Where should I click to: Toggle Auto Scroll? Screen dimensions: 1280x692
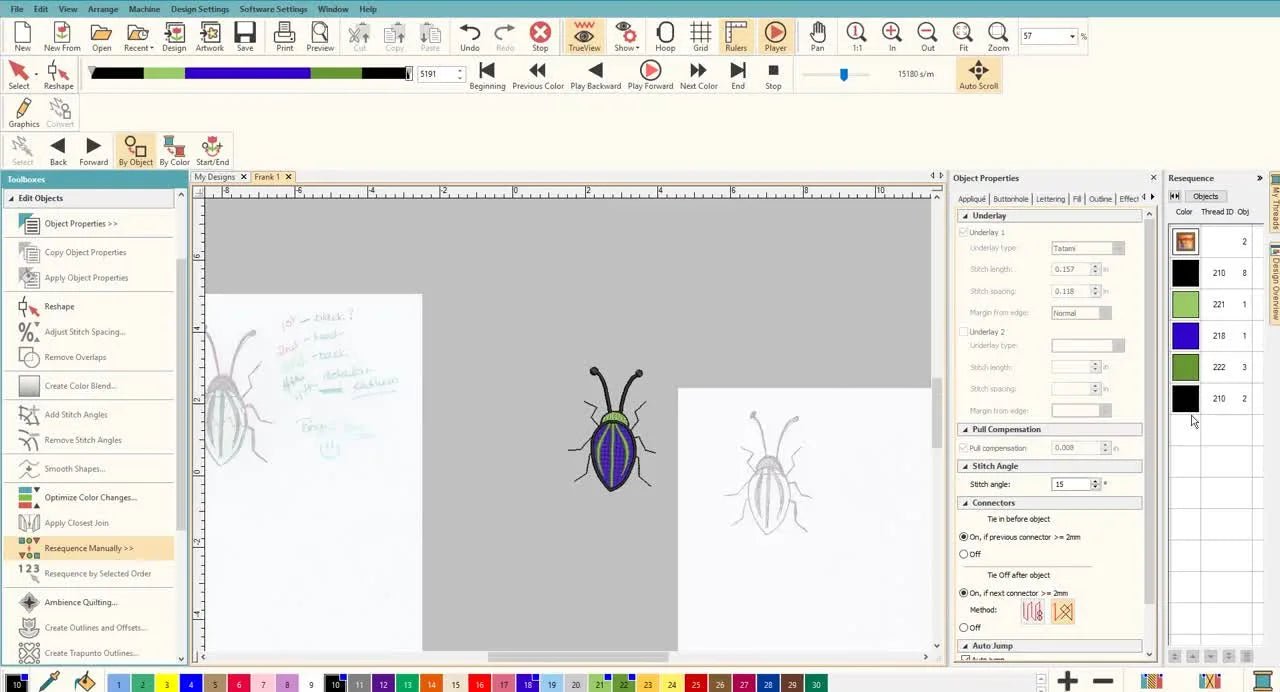(978, 75)
